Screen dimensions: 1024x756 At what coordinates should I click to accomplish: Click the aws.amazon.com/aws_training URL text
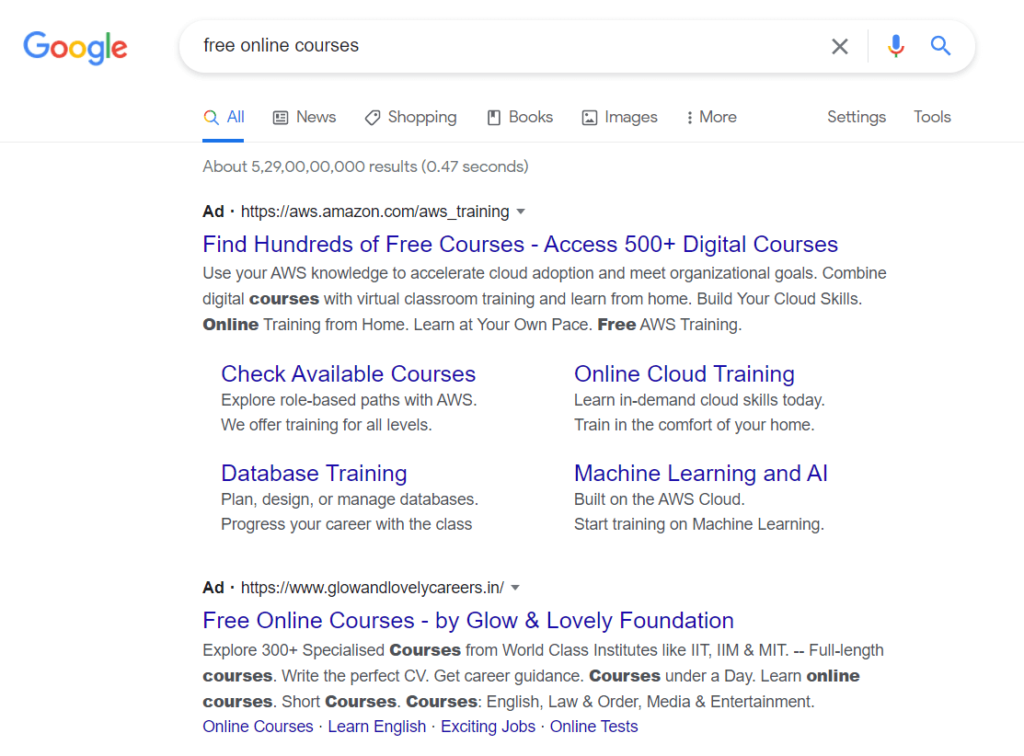click(375, 212)
